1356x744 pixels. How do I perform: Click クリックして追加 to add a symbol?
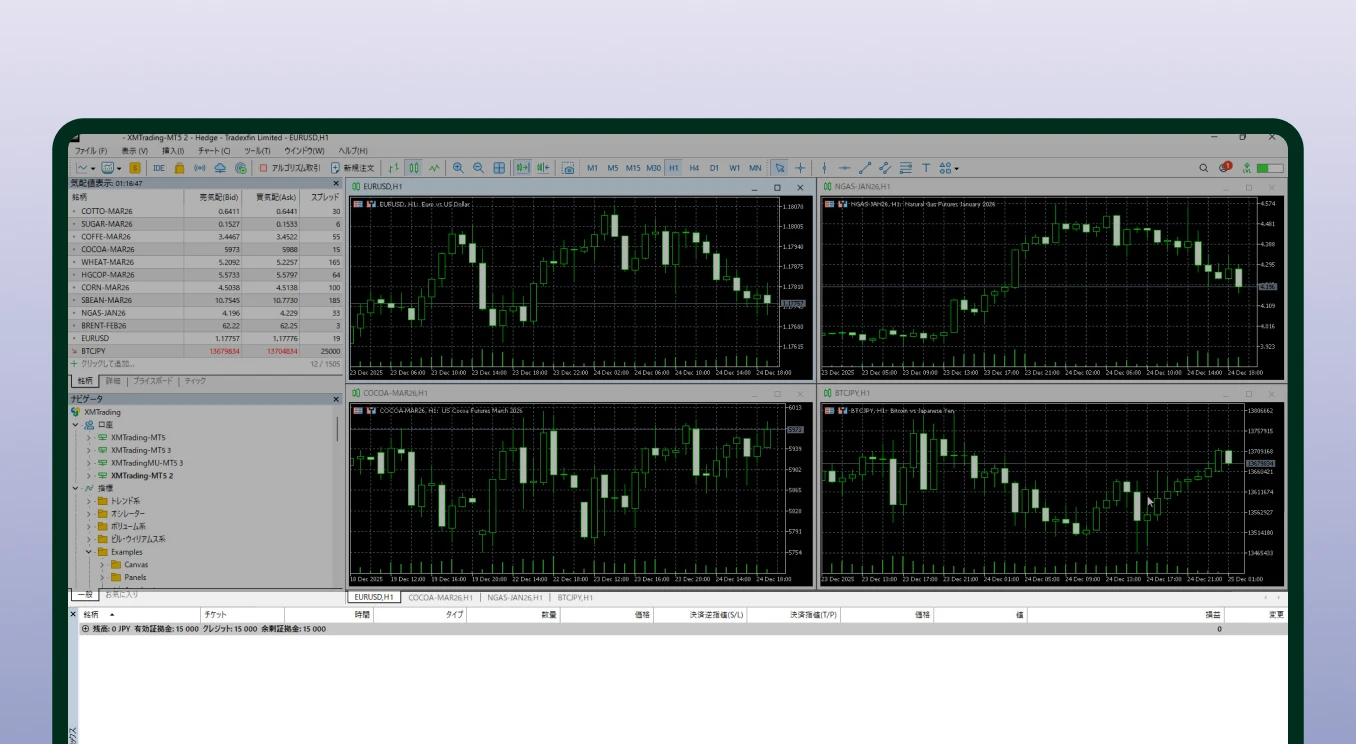pos(106,363)
